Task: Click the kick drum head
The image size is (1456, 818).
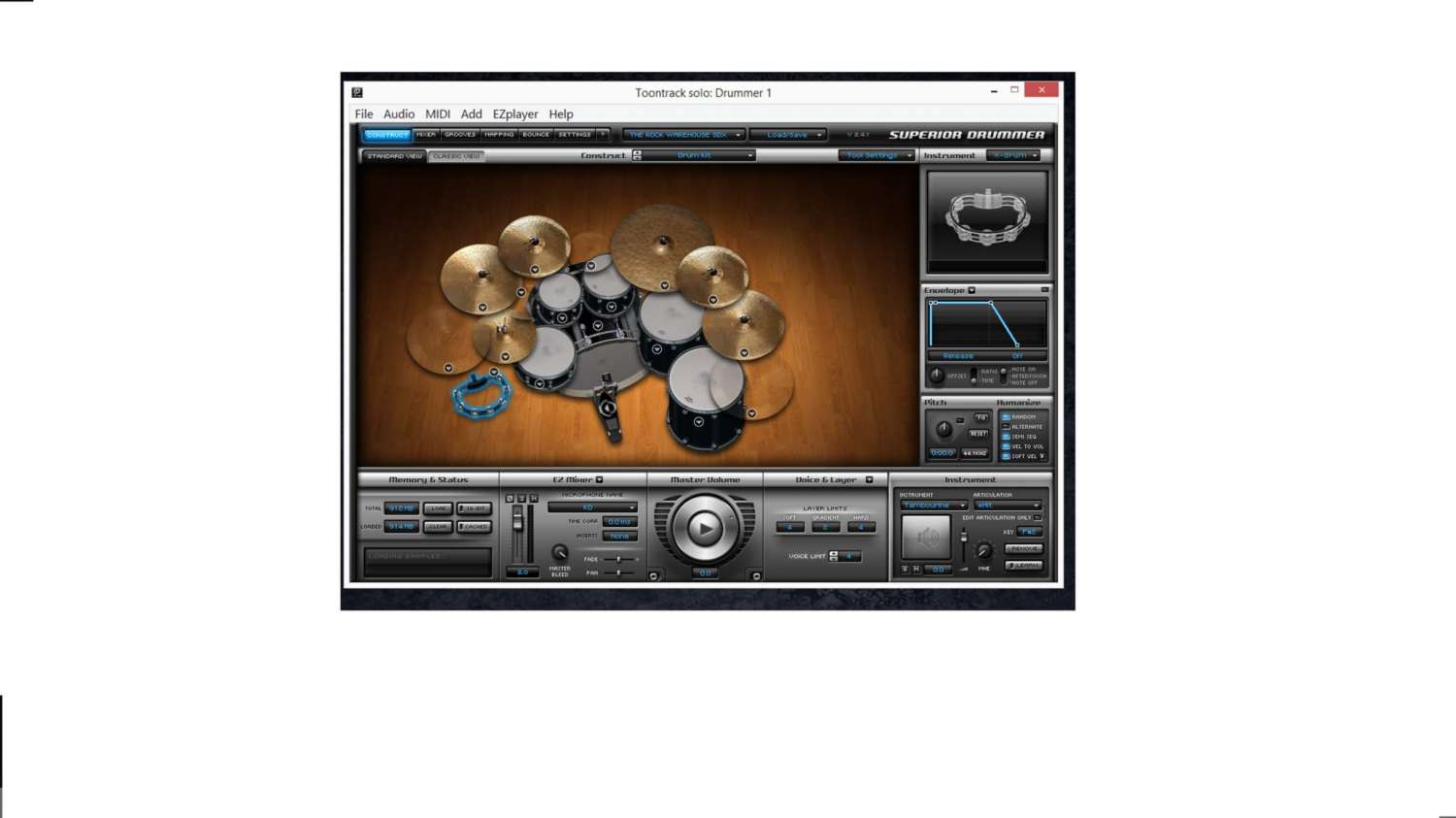Action: coord(608,366)
